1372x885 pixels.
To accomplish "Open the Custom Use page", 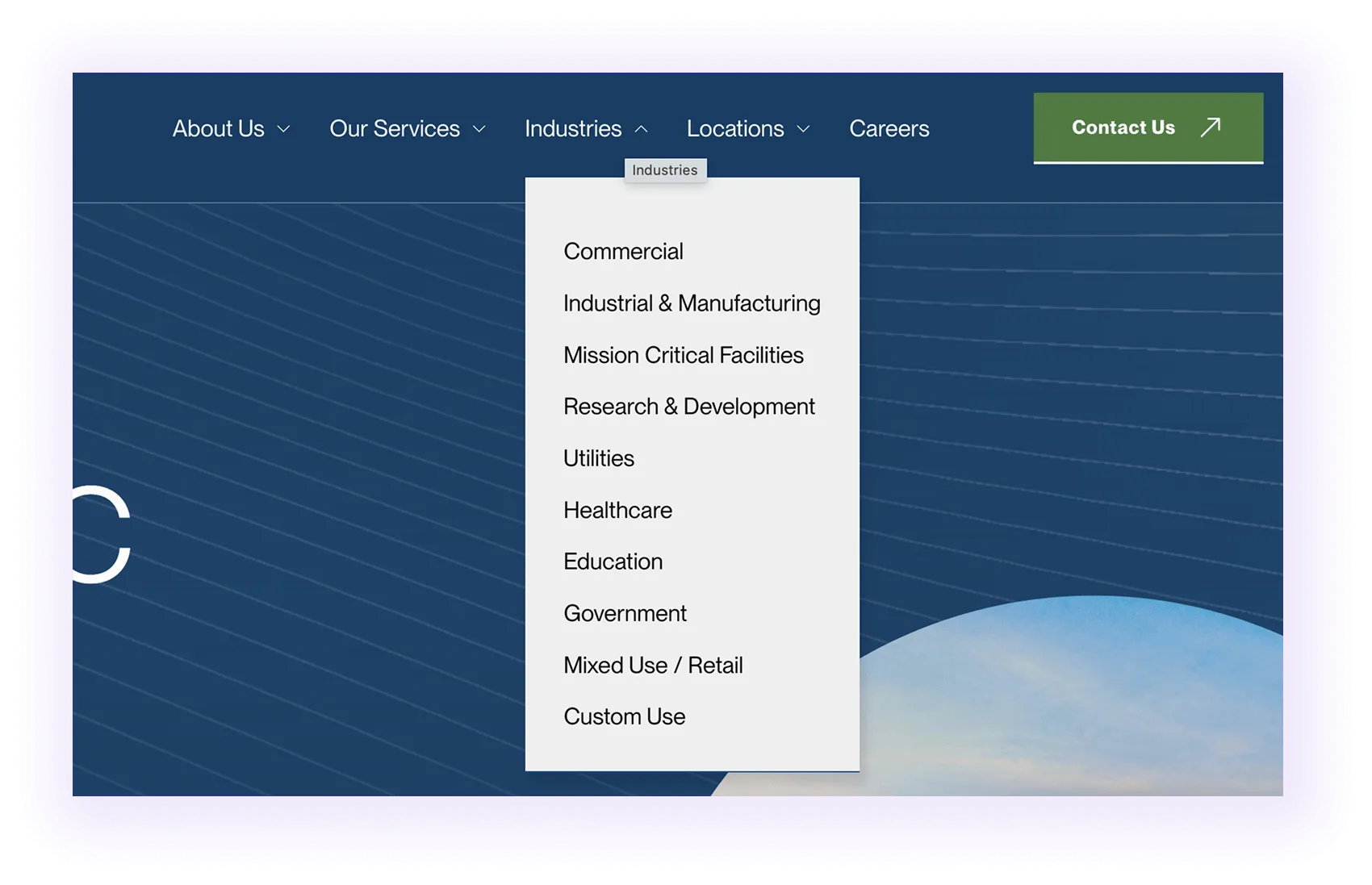I will pyautogui.click(x=624, y=716).
